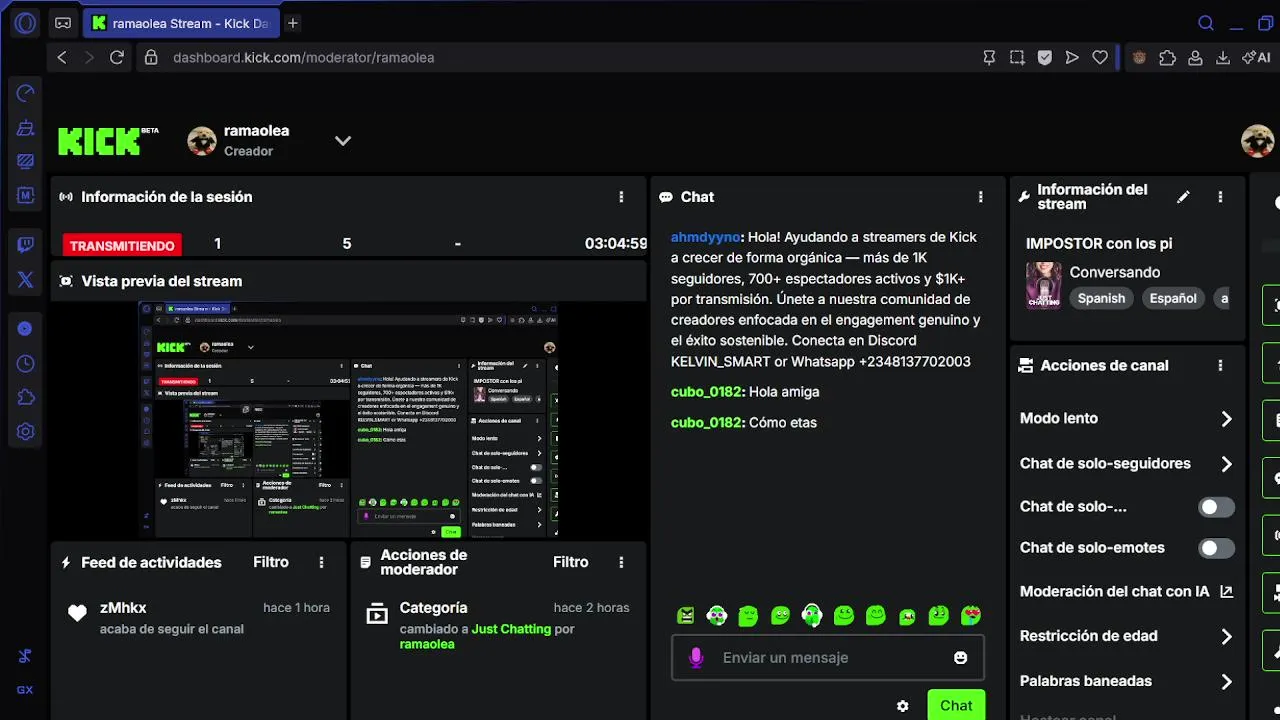Click Filtro in Acciones de moderador
Image resolution: width=1280 pixels, height=720 pixels.
point(571,562)
